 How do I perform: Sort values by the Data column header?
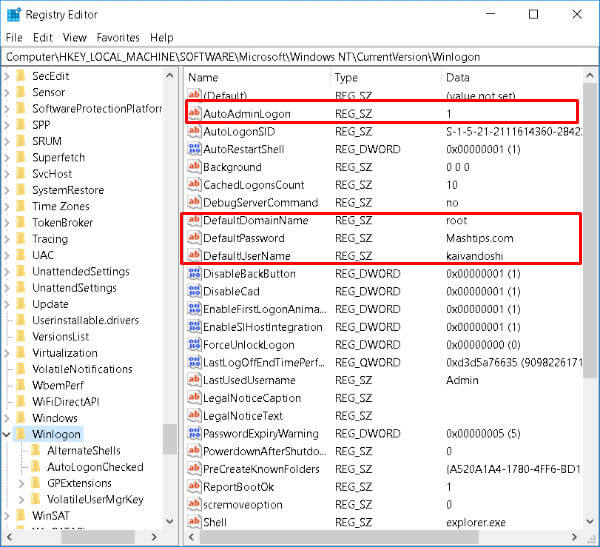point(512,77)
